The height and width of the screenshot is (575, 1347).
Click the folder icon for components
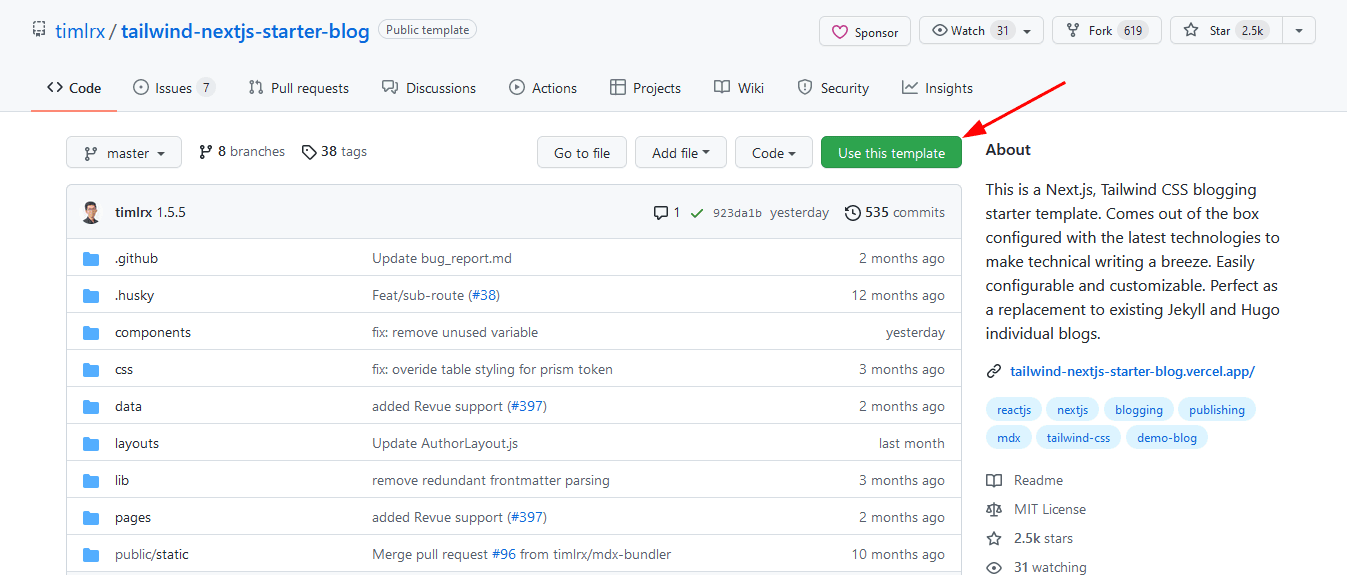point(91,333)
